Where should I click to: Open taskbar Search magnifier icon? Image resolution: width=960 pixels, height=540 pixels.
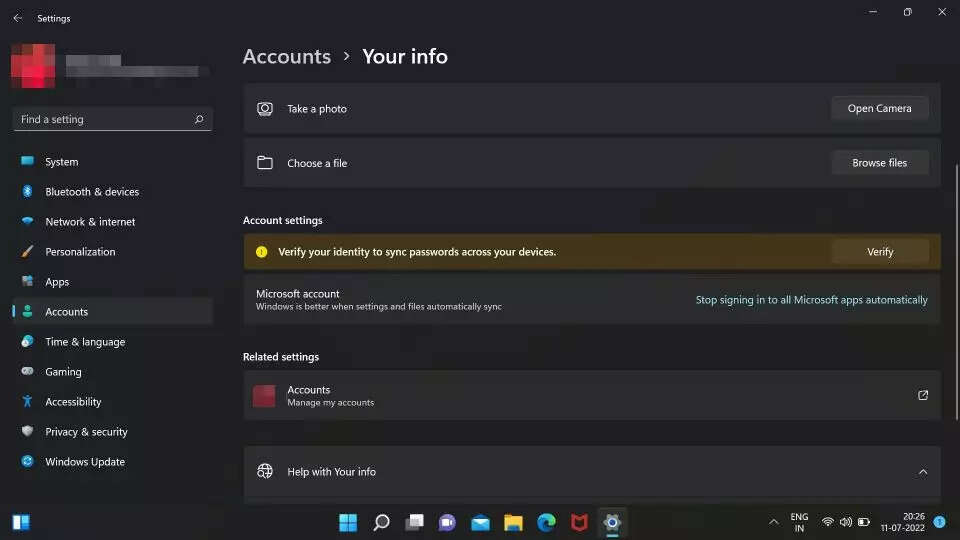tap(381, 522)
